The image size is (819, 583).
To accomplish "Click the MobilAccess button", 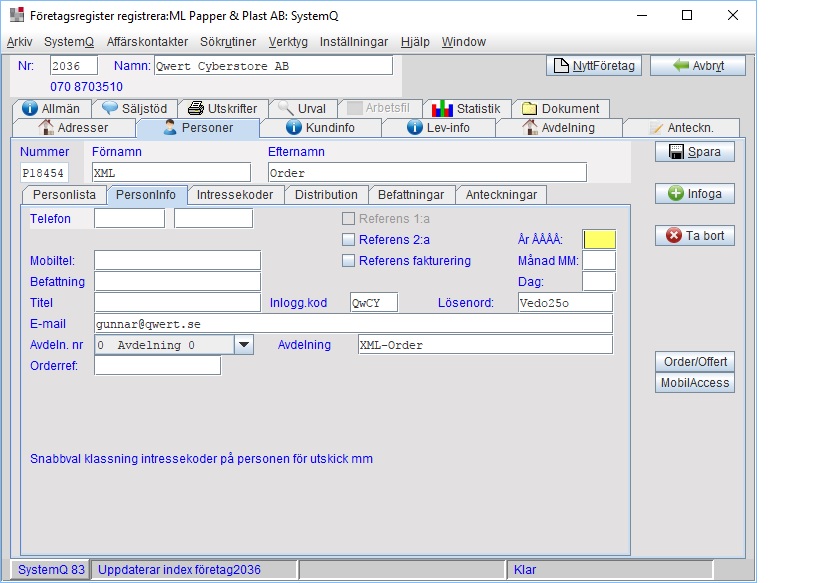I will pos(695,383).
